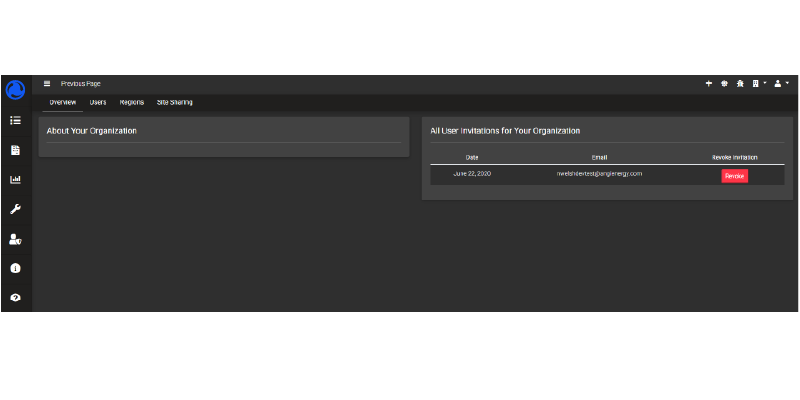Open the bar chart sidebar icon
This screenshot has height=400, width=800.
[x=16, y=180]
